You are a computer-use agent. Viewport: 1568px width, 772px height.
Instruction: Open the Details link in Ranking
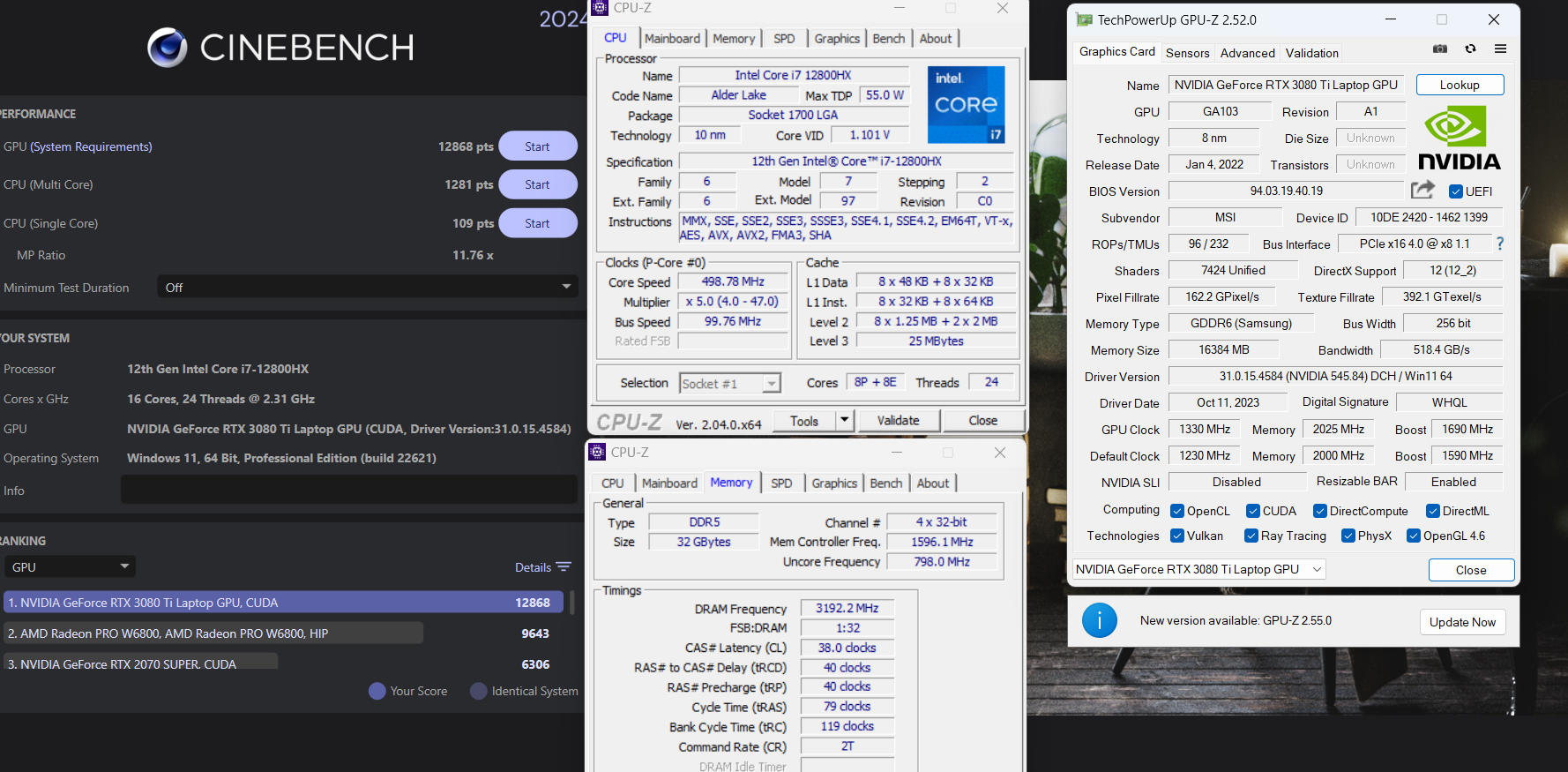(x=533, y=567)
